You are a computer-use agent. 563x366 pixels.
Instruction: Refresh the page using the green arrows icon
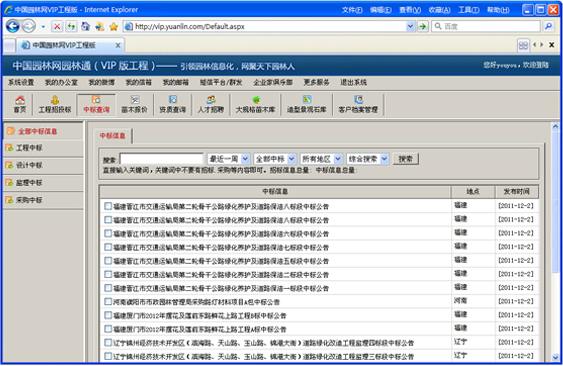coord(71,26)
